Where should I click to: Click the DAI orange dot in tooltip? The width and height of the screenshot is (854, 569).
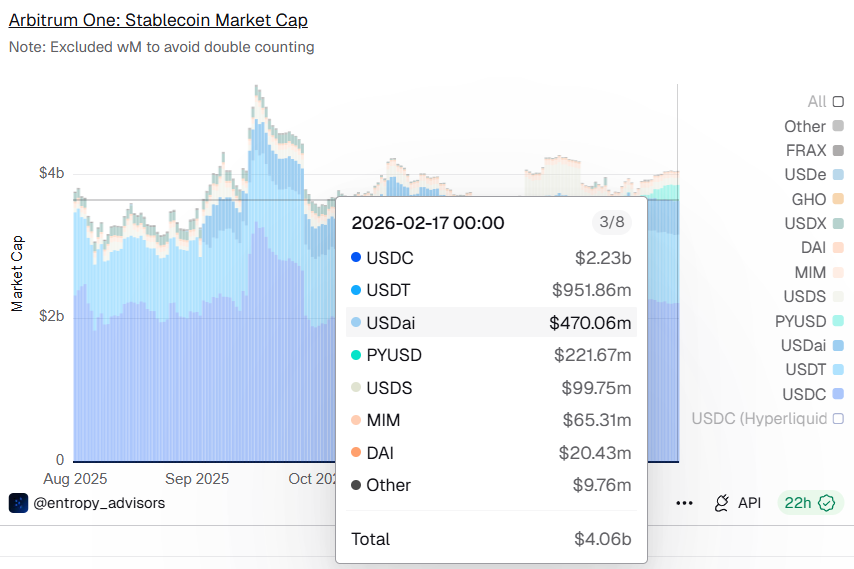click(356, 453)
